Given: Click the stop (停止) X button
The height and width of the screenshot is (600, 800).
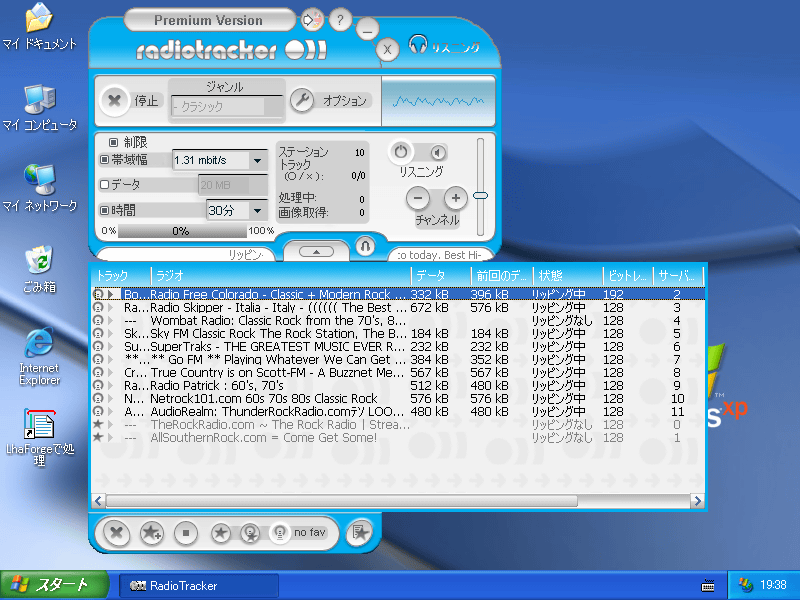Looking at the screenshot, I should click(114, 101).
